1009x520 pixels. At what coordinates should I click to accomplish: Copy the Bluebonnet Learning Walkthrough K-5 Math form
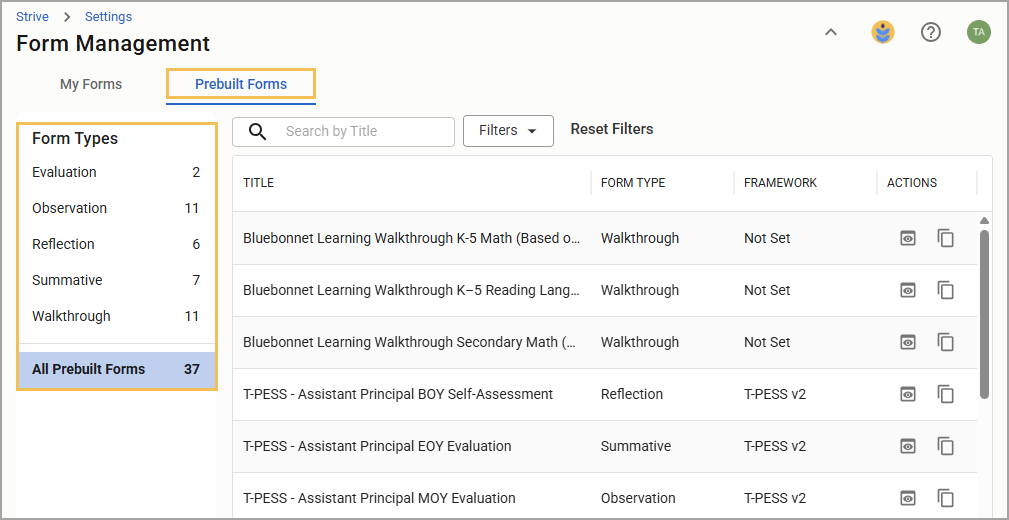click(945, 238)
